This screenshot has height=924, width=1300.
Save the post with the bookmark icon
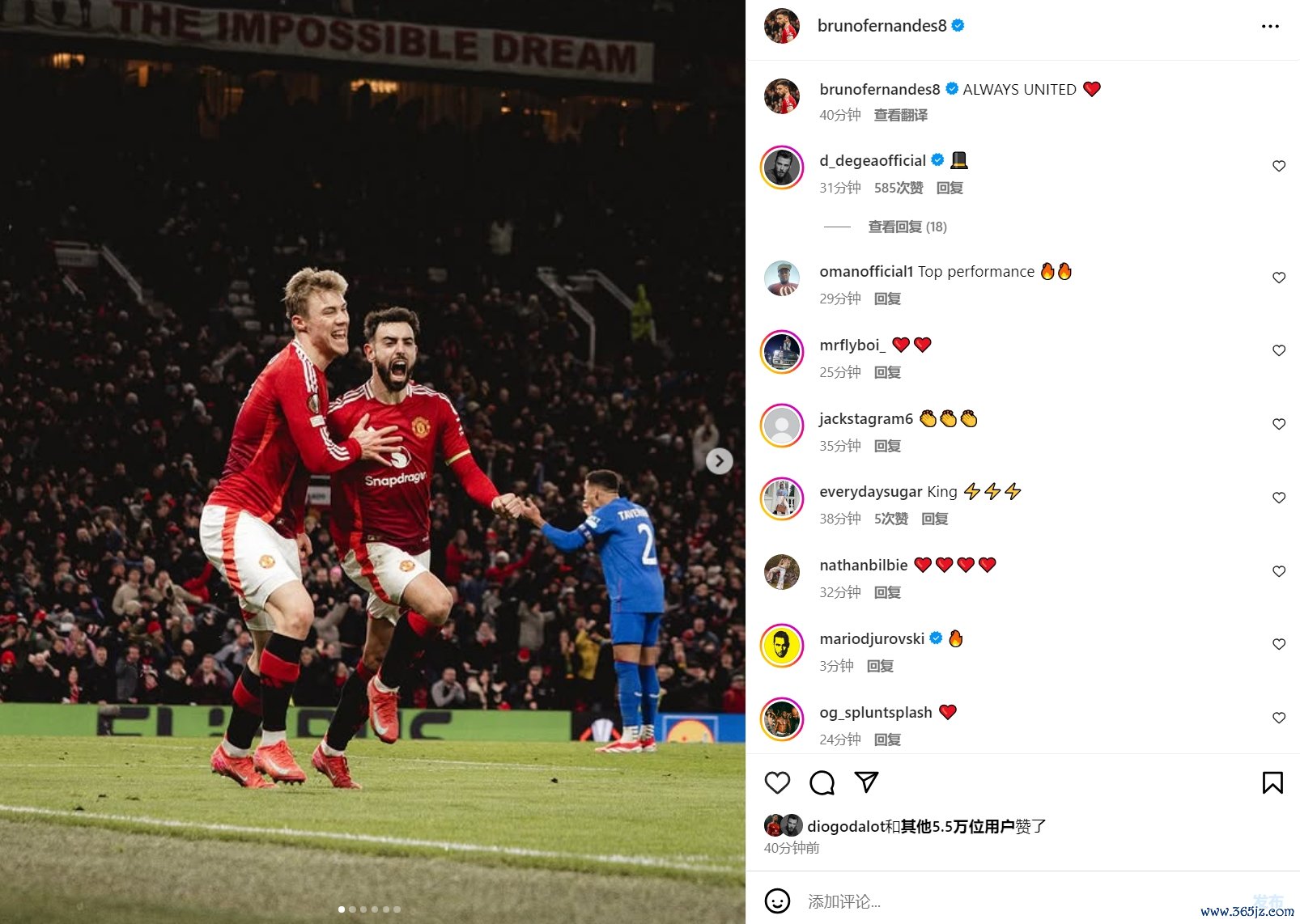tap(1272, 782)
